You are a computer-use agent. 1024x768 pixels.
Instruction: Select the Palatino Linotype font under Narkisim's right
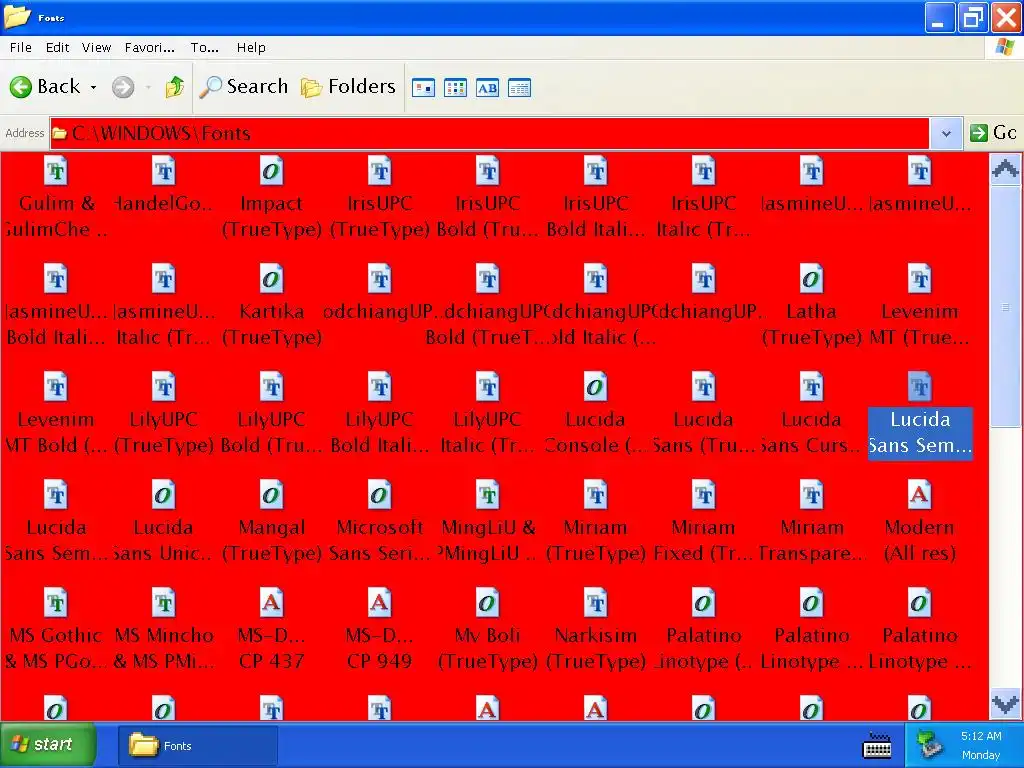[x=703, y=603]
